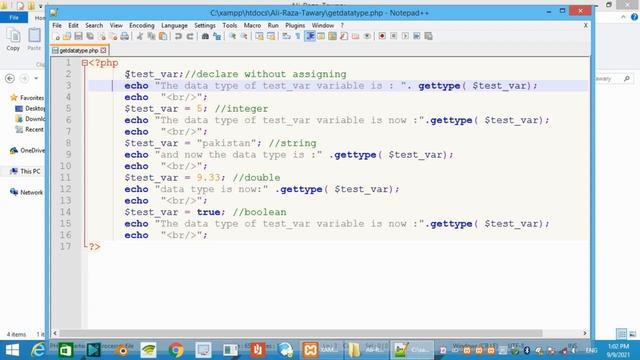640x360 pixels.
Task: Close the getdatatype.php tab with its X
Action: tap(103, 51)
